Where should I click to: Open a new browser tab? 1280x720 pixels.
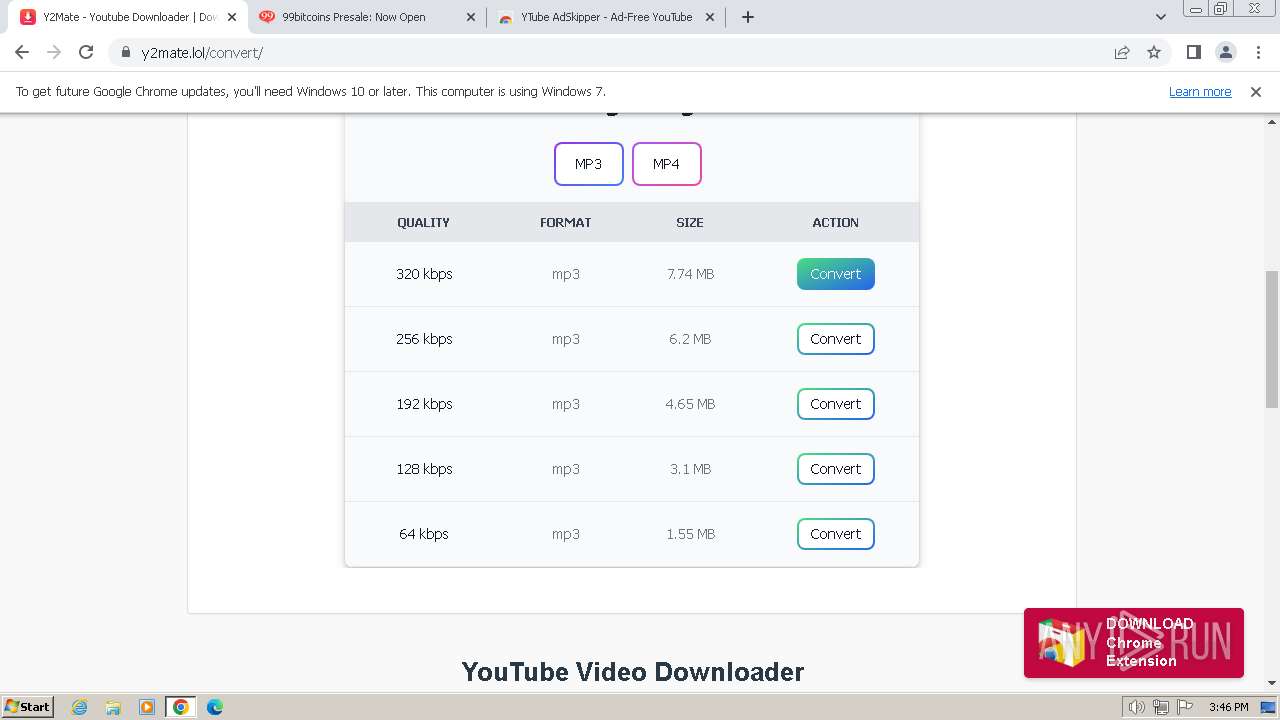(747, 17)
